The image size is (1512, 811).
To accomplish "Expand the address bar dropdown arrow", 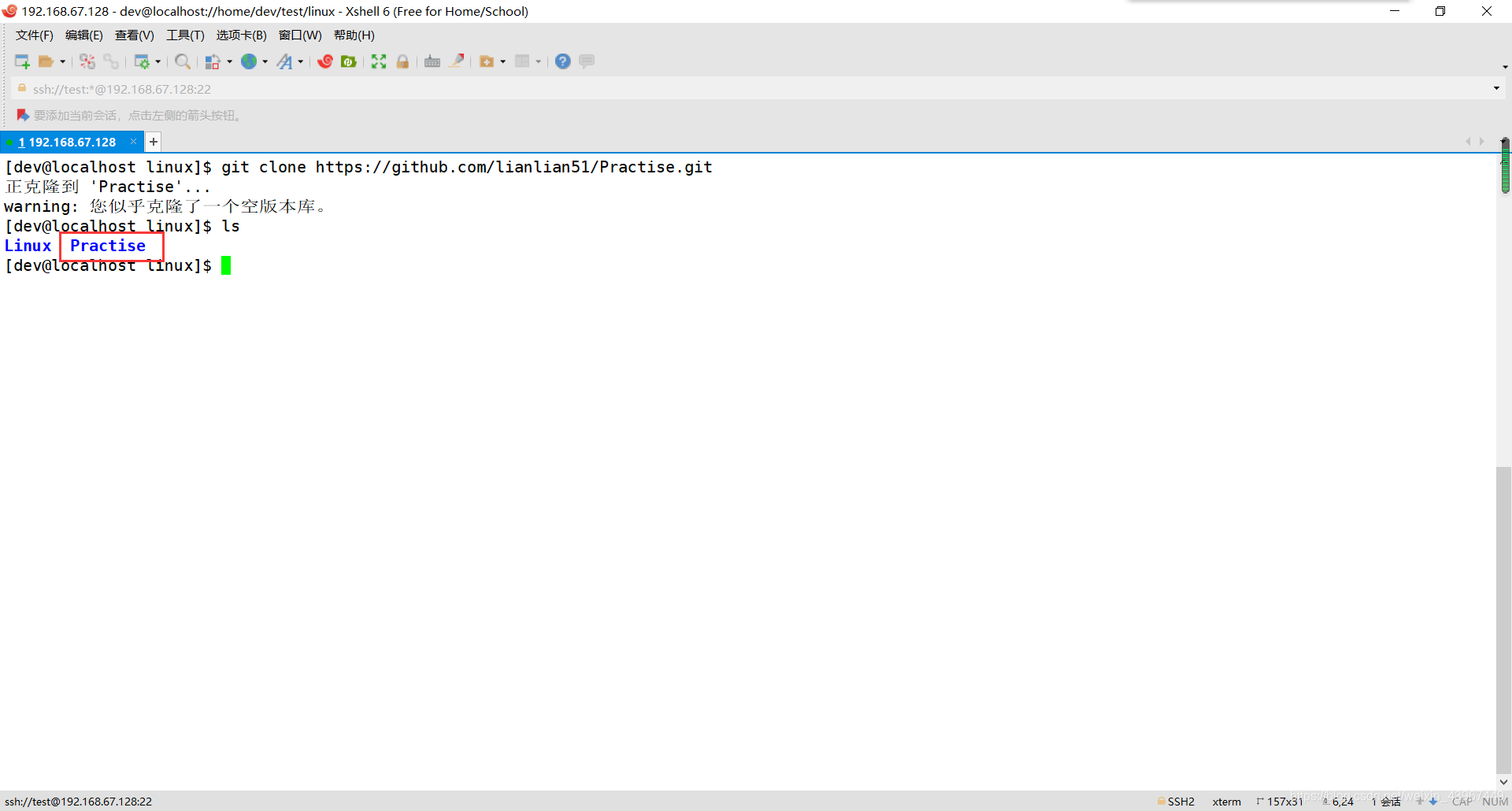I will (x=1496, y=88).
